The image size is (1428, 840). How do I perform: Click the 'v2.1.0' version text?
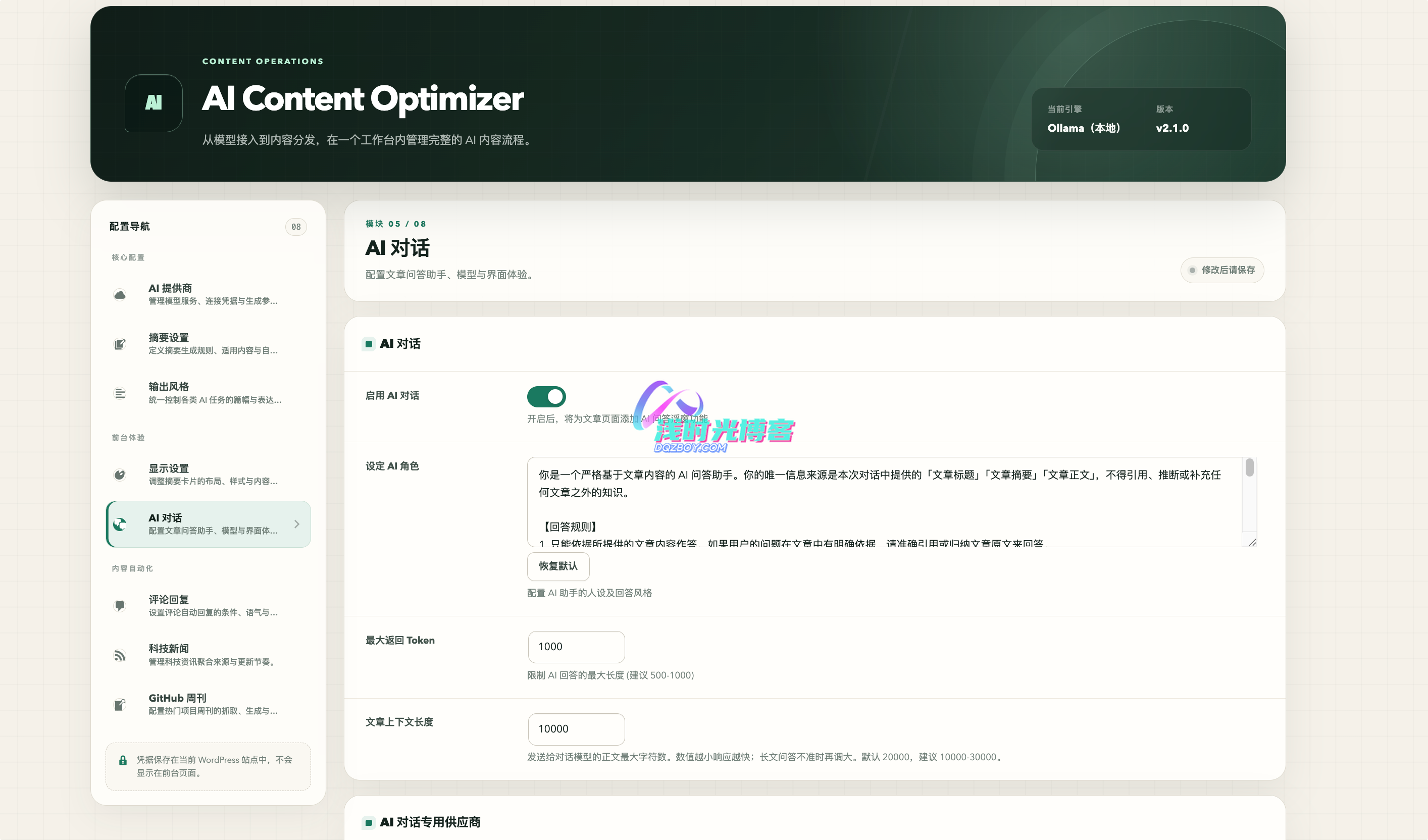click(1172, 128)
